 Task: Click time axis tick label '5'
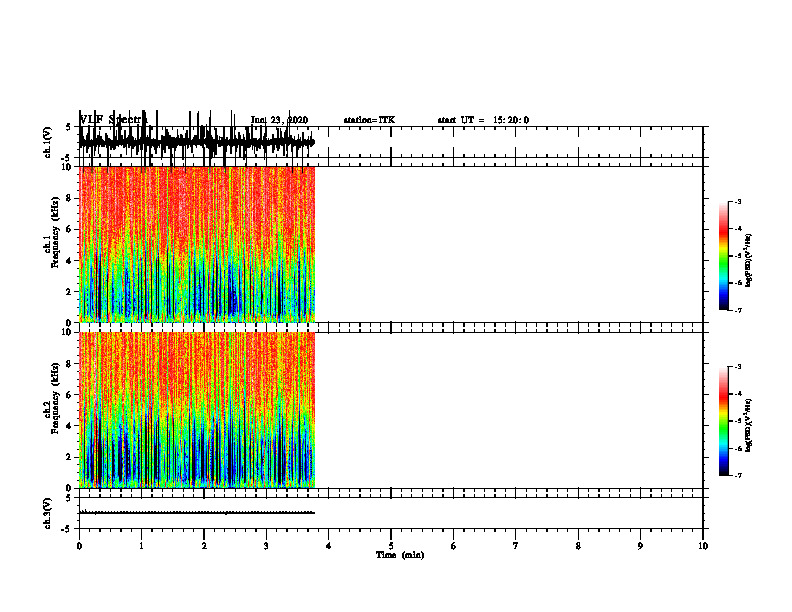[391, 546]
